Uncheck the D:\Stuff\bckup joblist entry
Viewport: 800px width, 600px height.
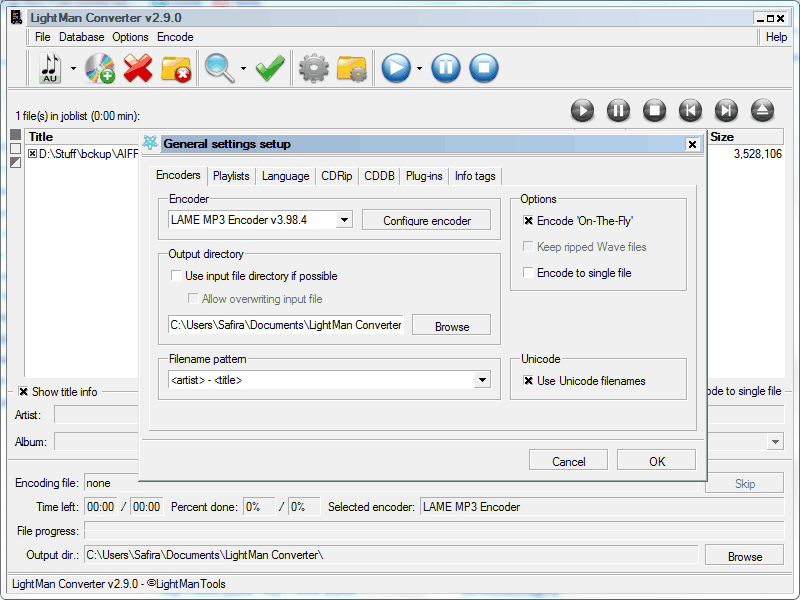(32, 154)
